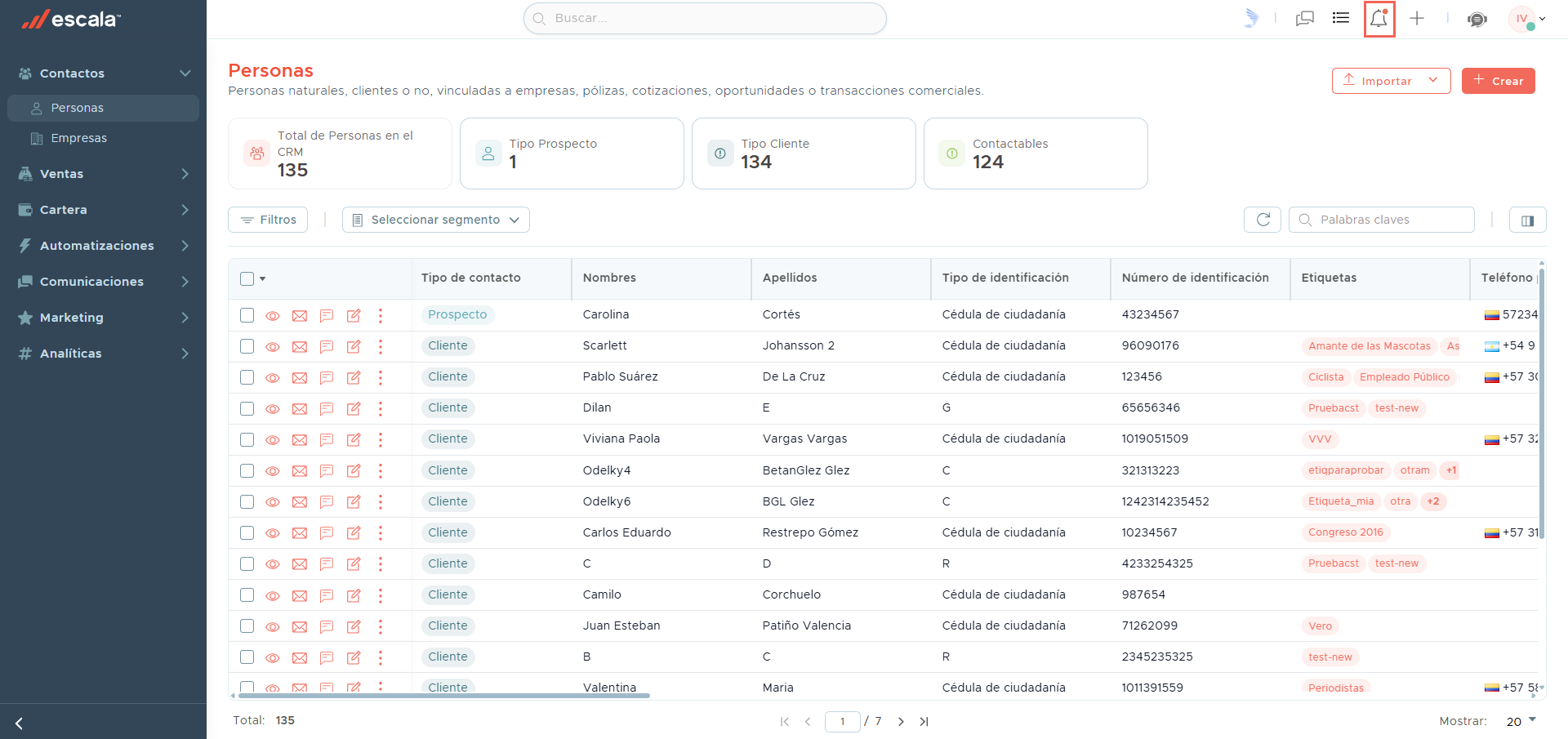Viewport: 1568px width, 739px height.
Task: Click the Total de Personas summary card
Action: click(340, 154)
